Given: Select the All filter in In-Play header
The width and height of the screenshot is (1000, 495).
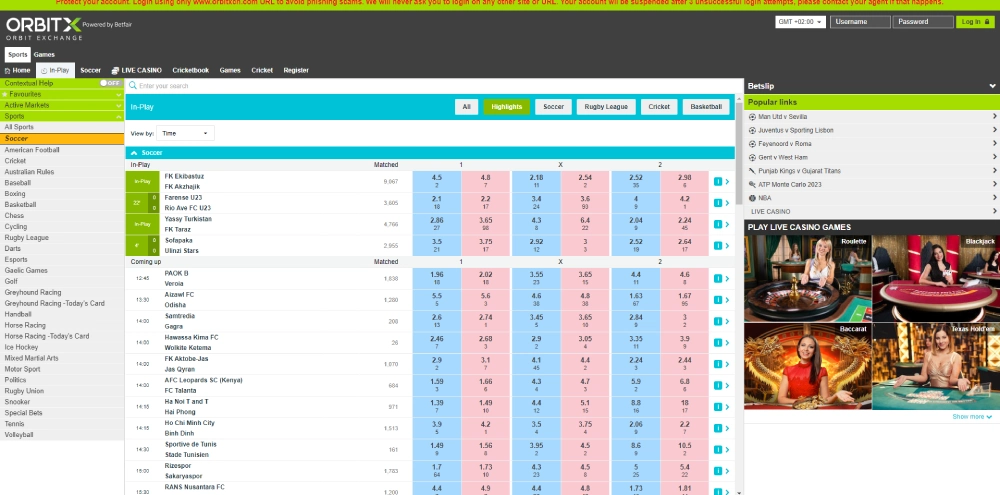Looking at the screenshot, I should [x=465, y=106].
